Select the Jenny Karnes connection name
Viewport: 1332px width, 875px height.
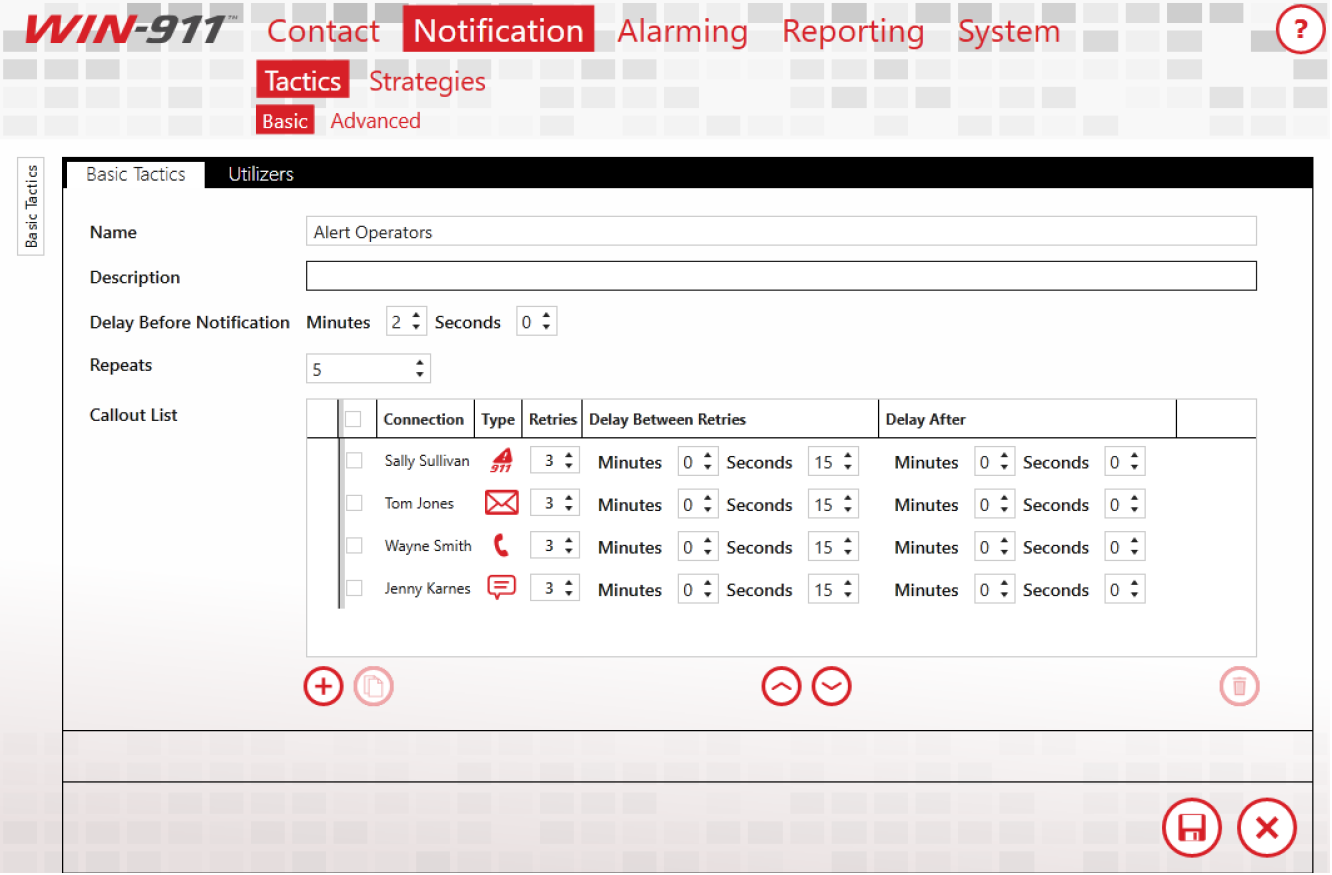click(427, 588)
